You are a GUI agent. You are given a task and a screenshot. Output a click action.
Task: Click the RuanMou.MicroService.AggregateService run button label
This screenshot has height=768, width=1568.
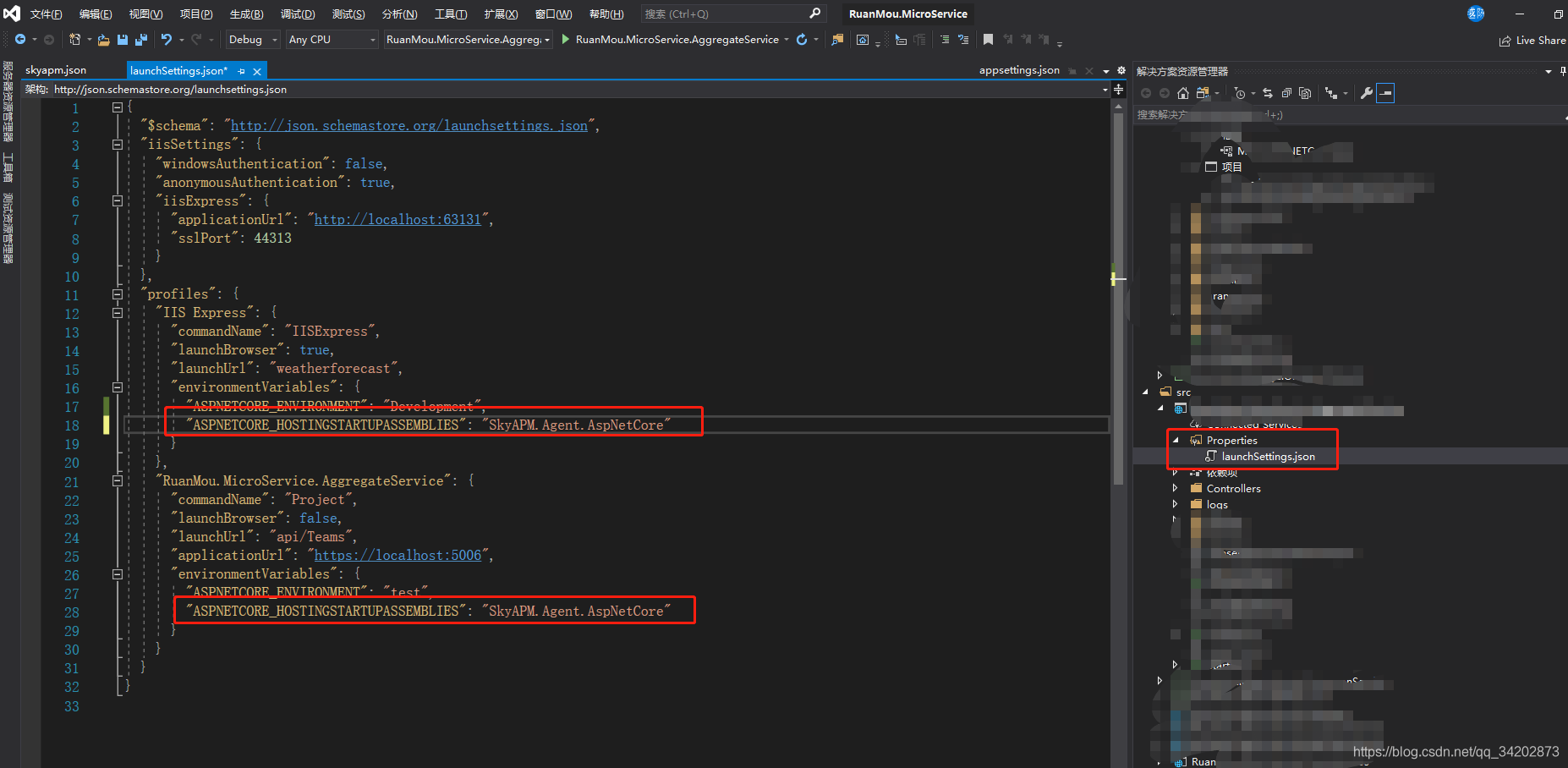677,39
